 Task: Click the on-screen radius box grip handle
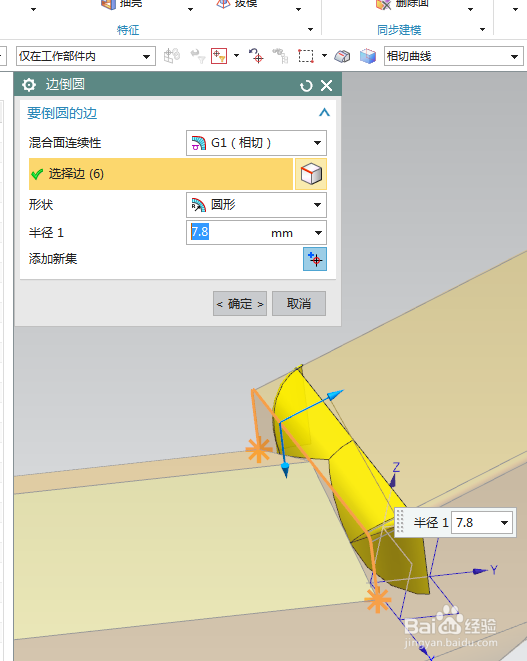(400, 522)
